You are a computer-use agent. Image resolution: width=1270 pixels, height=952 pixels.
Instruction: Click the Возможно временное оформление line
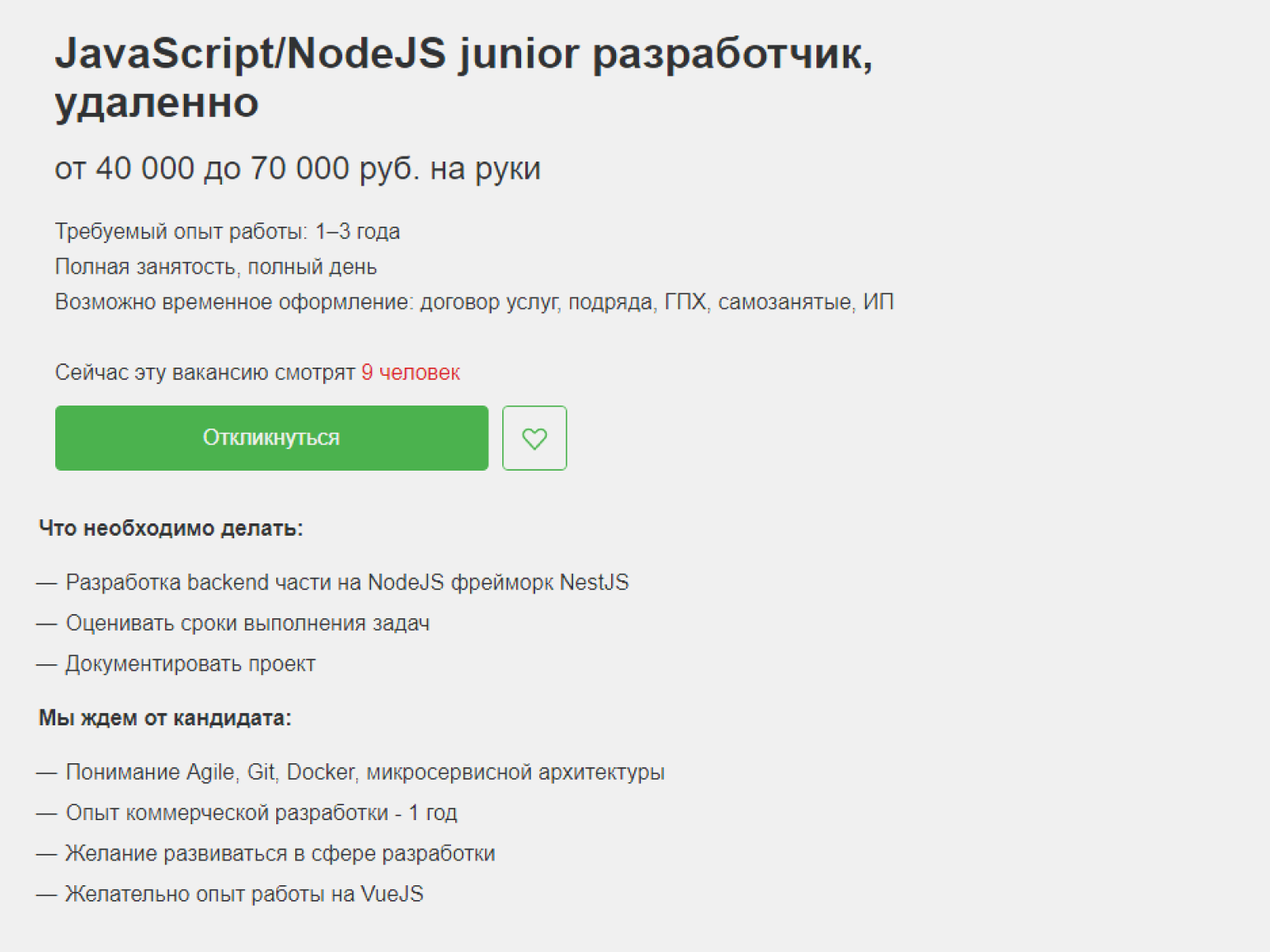coord(474,302)
